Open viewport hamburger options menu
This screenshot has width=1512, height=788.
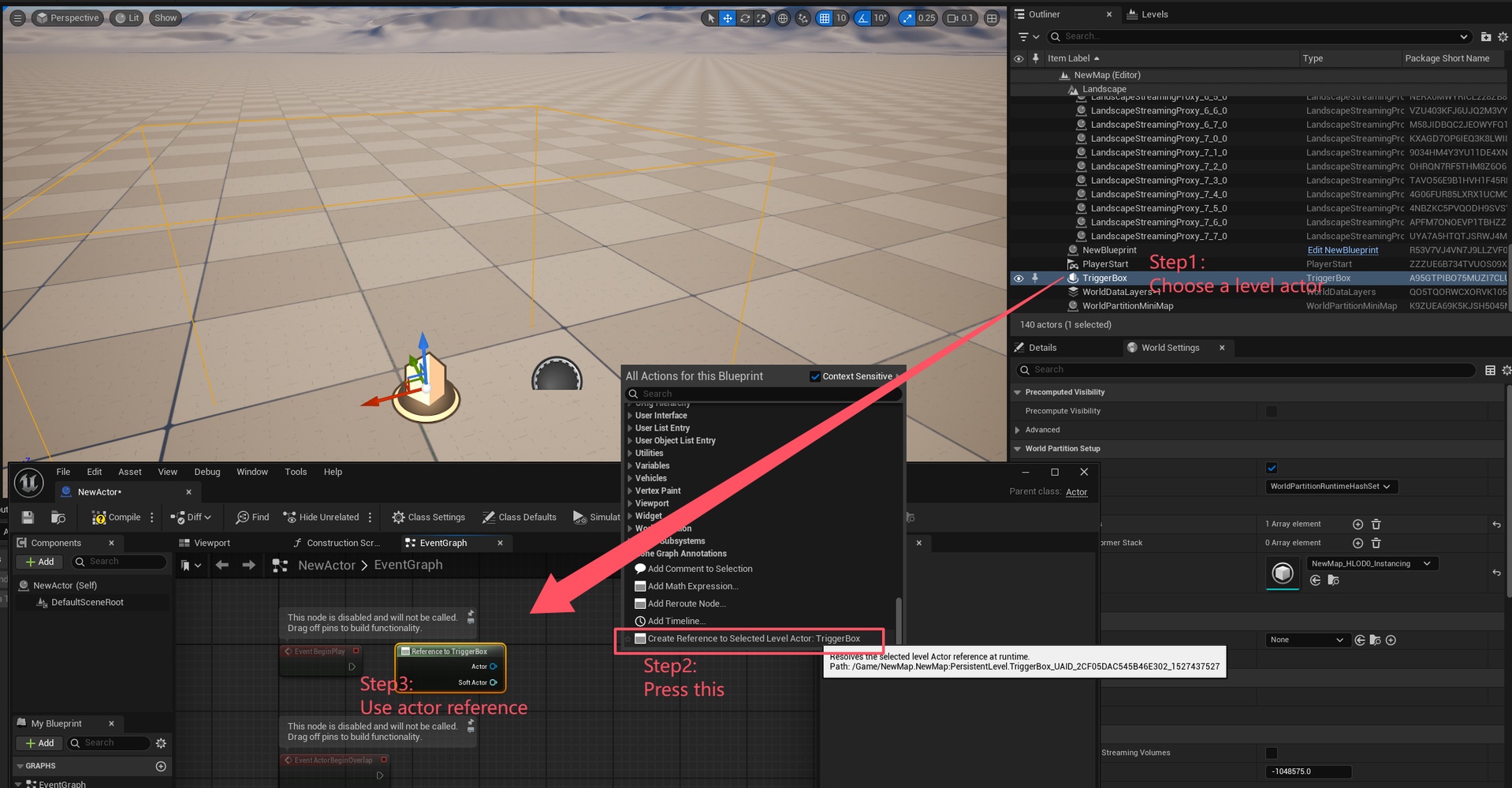[17, 18]
